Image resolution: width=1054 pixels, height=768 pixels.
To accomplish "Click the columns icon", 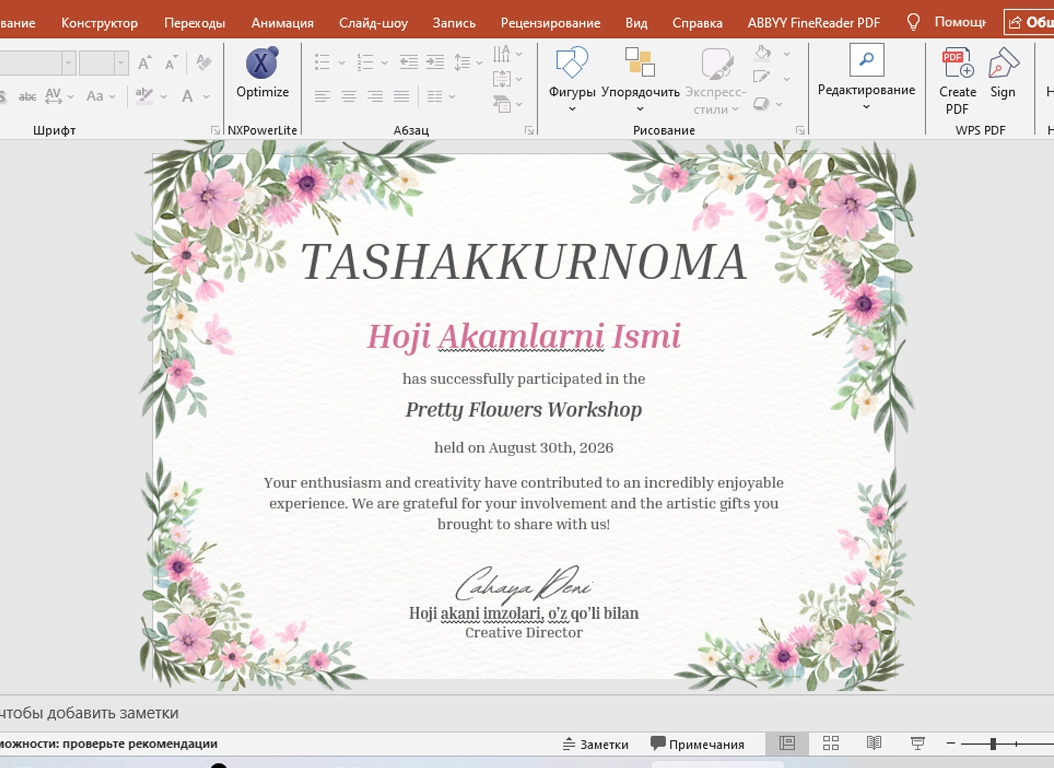I will point(435,97).
